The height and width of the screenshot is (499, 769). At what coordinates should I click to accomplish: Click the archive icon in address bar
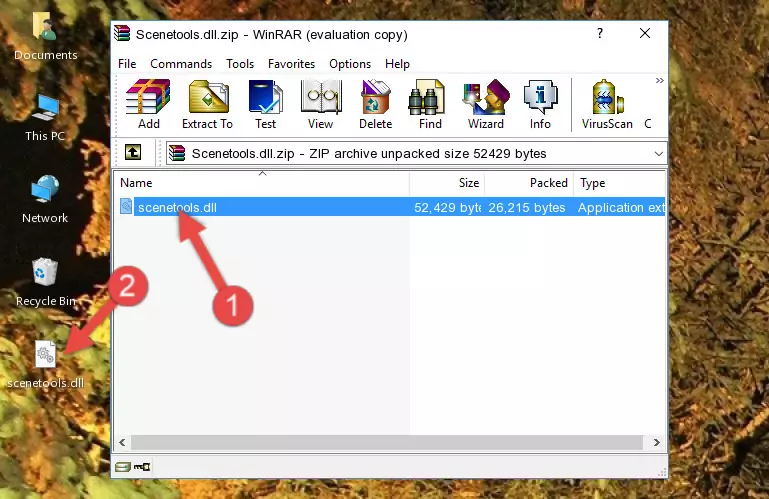pyautogui.click(x=177, y=153)
